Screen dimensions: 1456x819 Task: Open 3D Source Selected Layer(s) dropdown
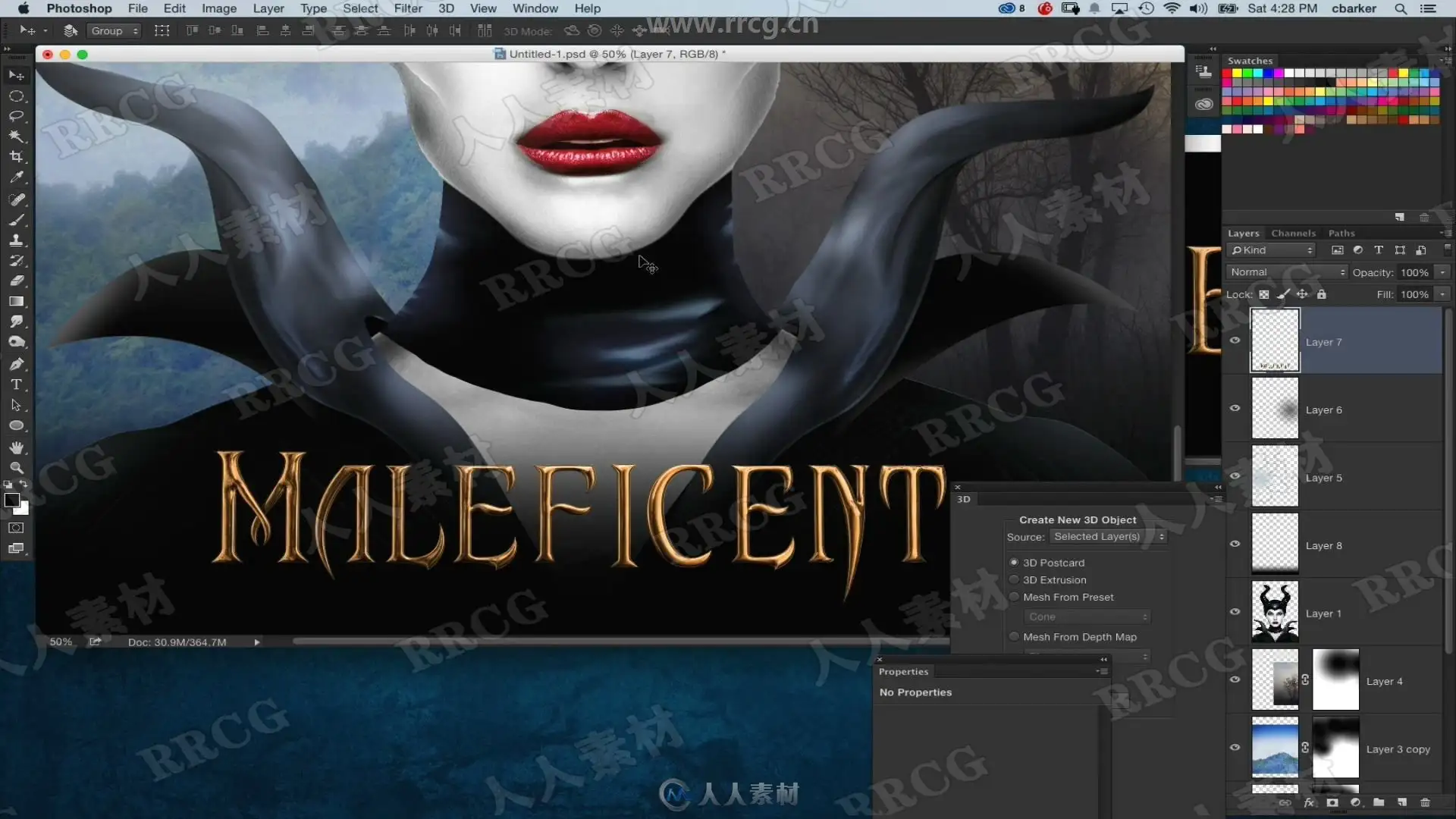tap(1108, 537)
